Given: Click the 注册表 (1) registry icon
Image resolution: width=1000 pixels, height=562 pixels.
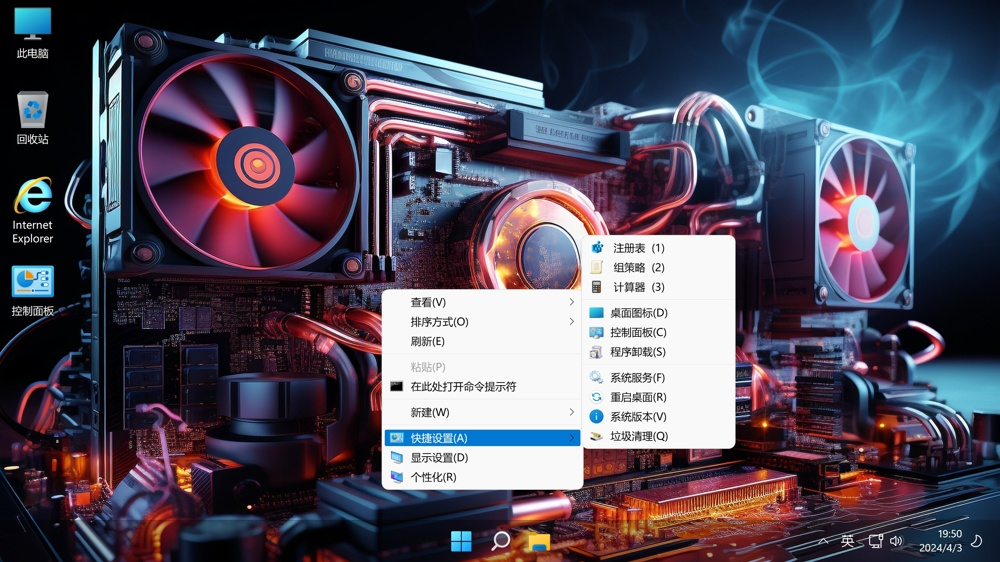Looking at the screenshot, I should click(597, 248).
